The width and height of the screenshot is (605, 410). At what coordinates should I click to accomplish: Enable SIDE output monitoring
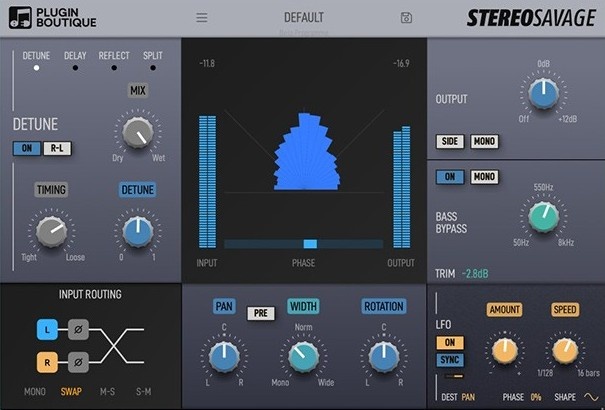(450, 142)
